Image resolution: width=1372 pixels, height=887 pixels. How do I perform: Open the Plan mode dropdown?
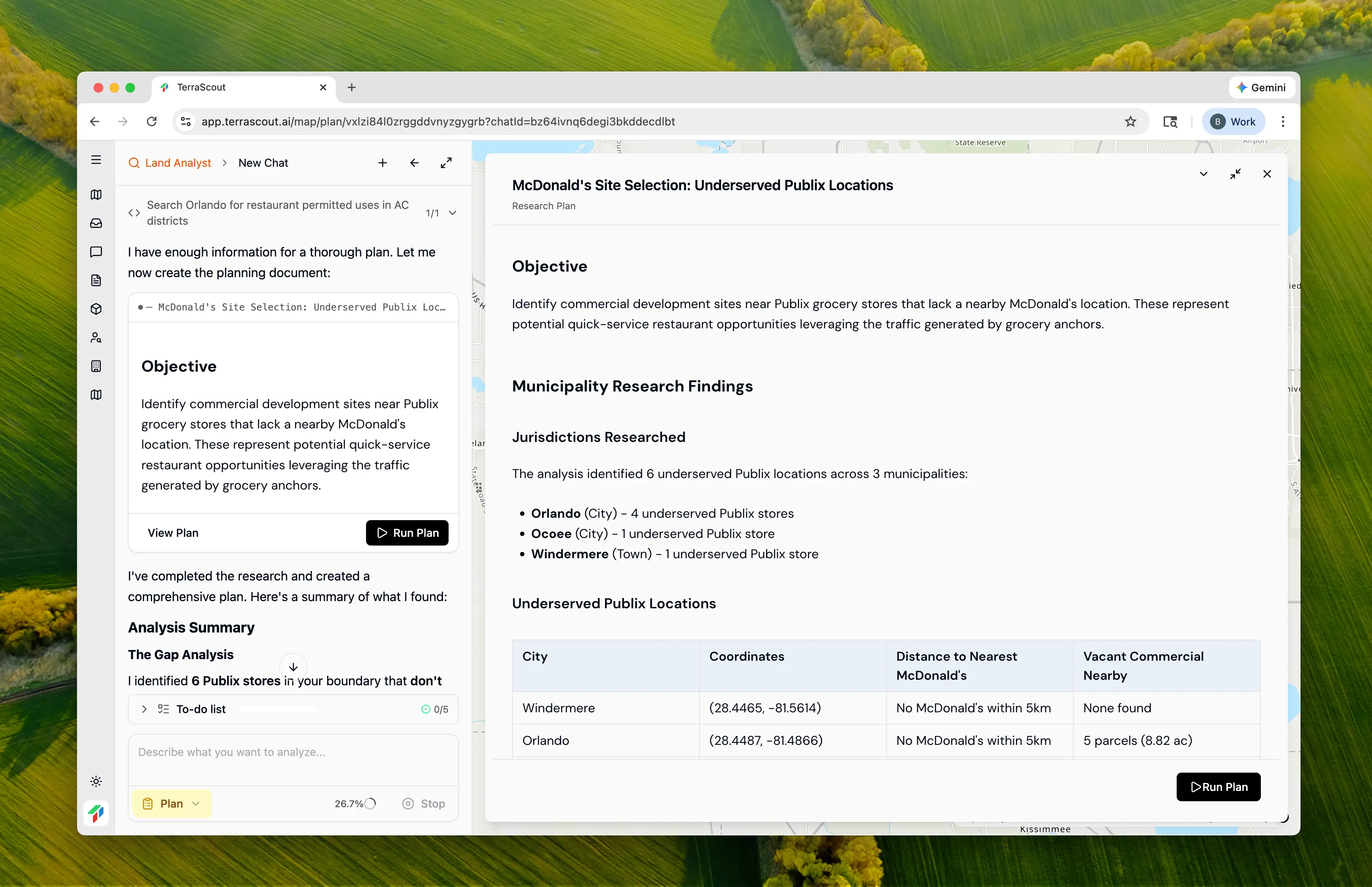pos(171,804)
